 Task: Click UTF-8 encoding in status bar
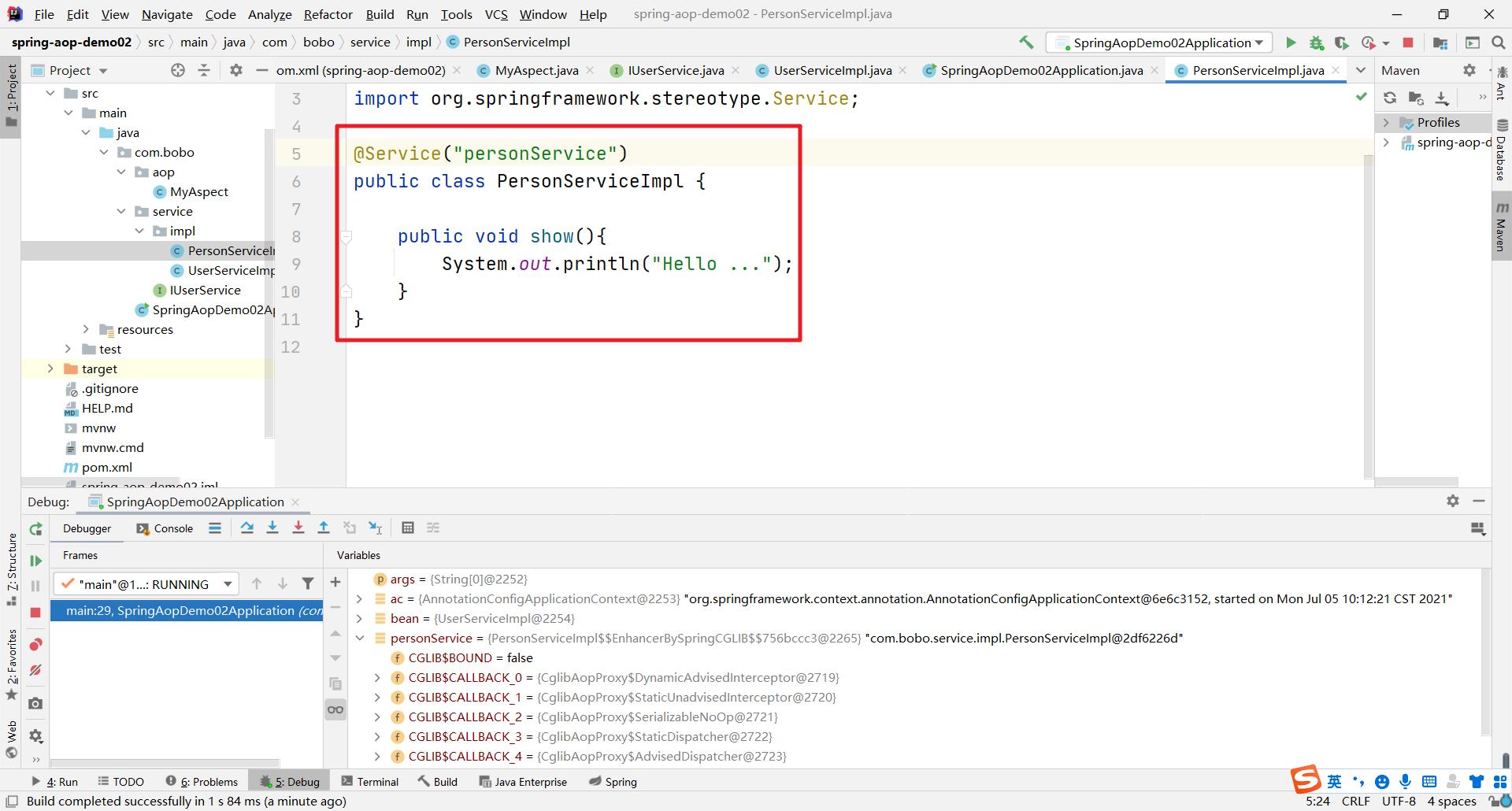pyautogui.click(x=1399, y=801)
